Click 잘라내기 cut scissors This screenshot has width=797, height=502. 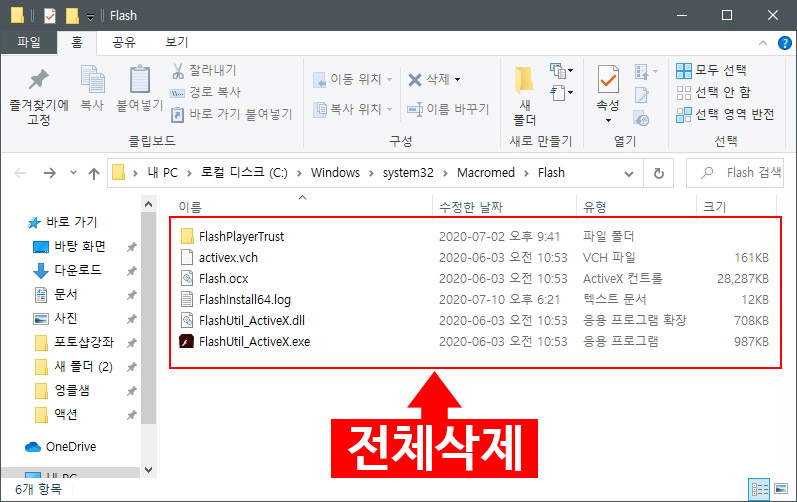coord(204,70)
